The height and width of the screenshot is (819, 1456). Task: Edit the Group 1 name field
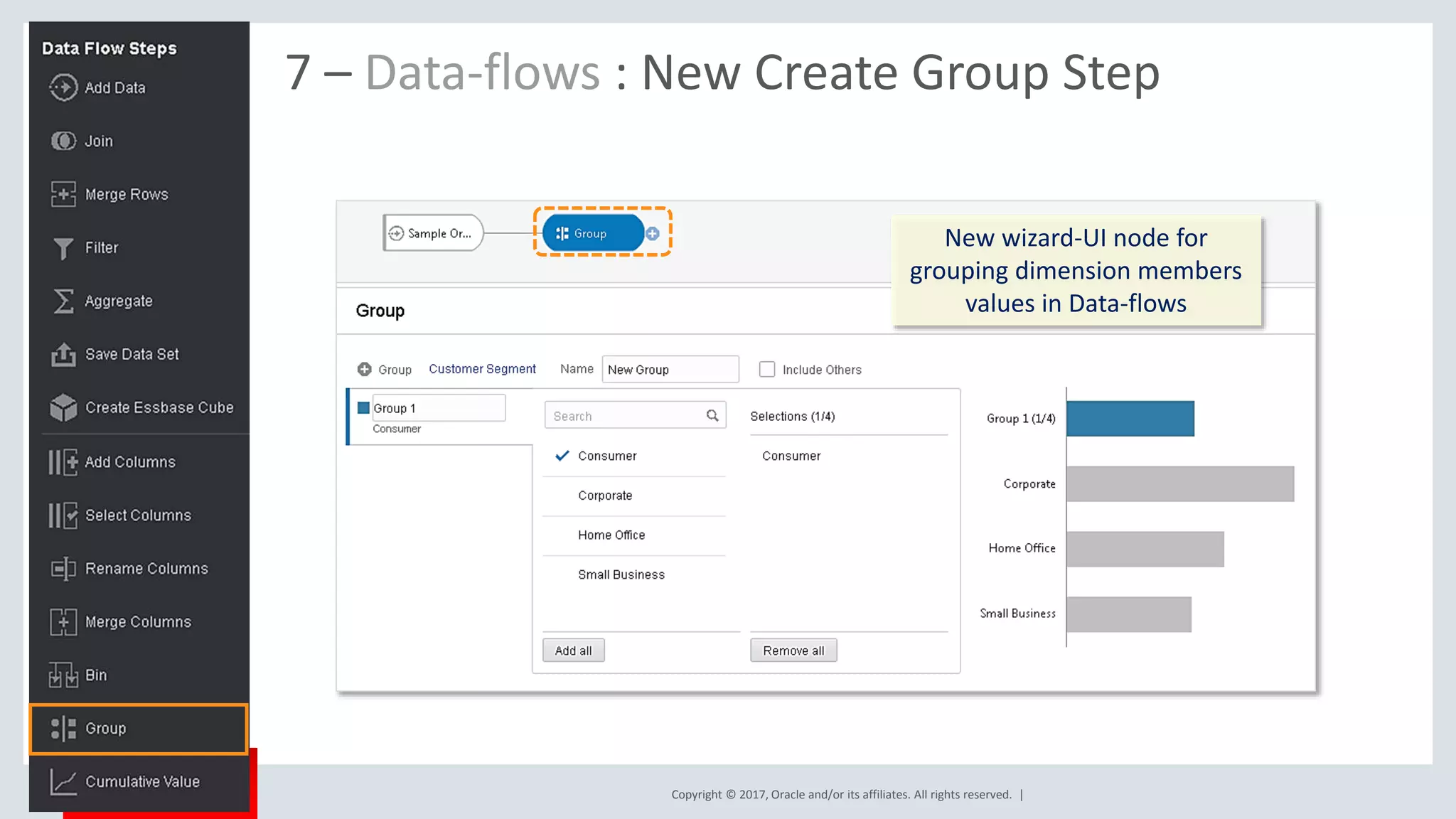439,408
